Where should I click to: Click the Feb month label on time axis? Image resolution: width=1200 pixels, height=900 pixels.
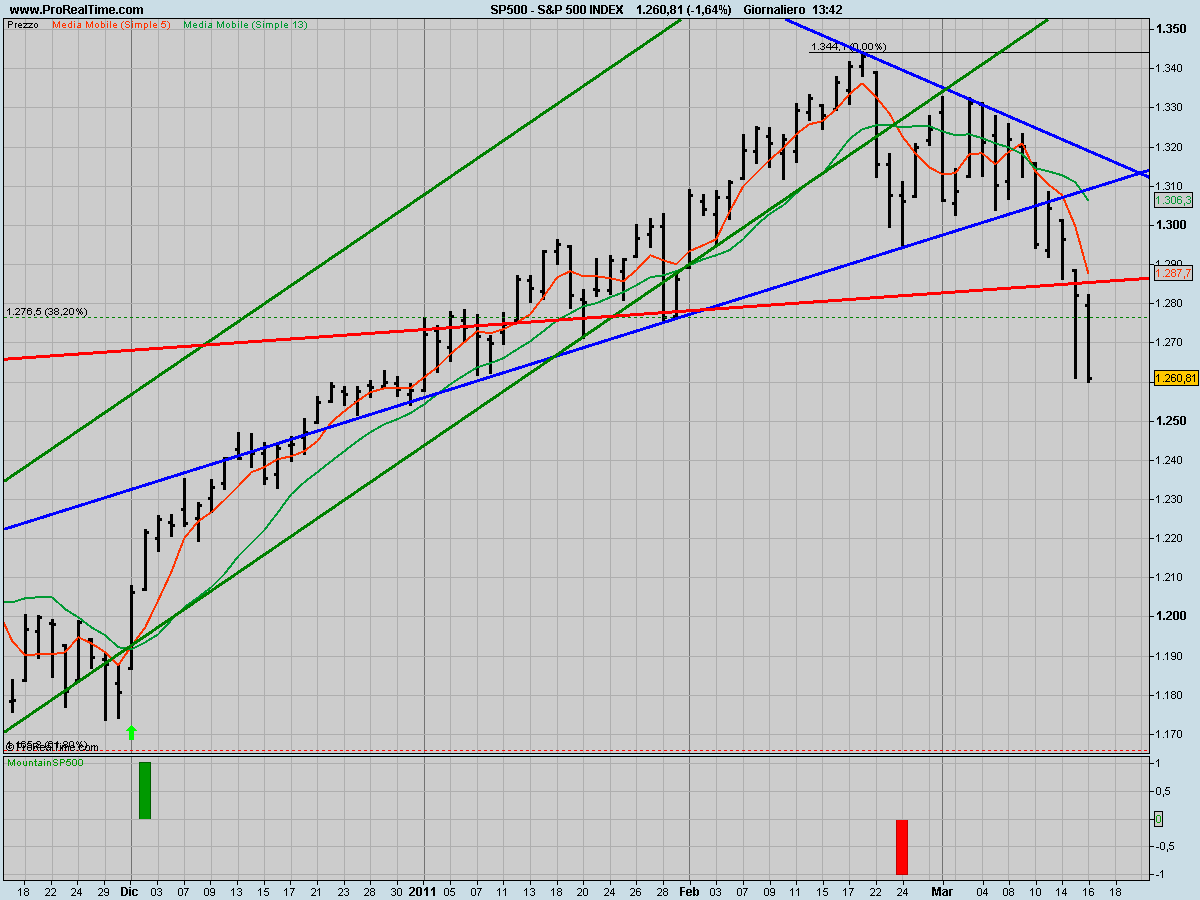[x=690, y=889]
